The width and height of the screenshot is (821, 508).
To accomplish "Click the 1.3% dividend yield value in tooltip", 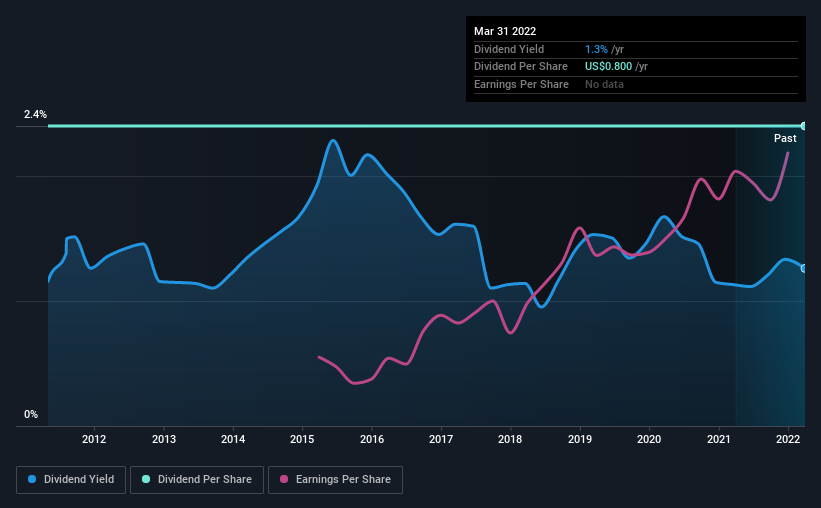I will pos(596,49).
